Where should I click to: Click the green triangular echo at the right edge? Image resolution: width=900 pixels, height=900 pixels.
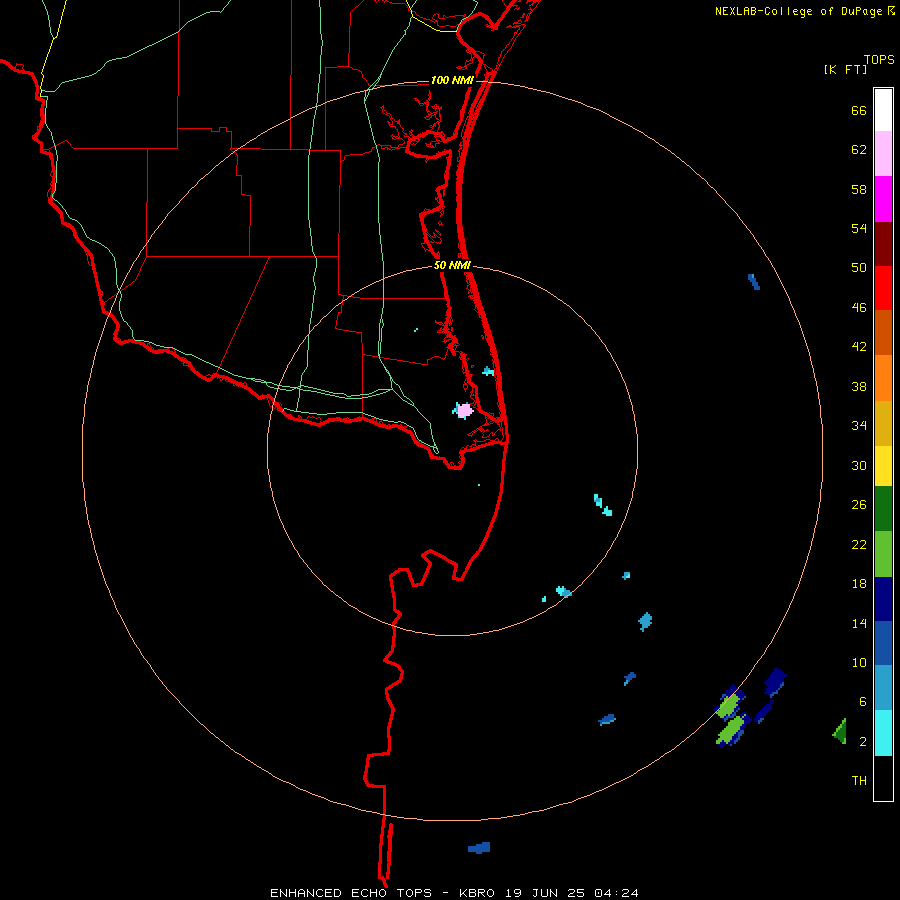point(840,731)
